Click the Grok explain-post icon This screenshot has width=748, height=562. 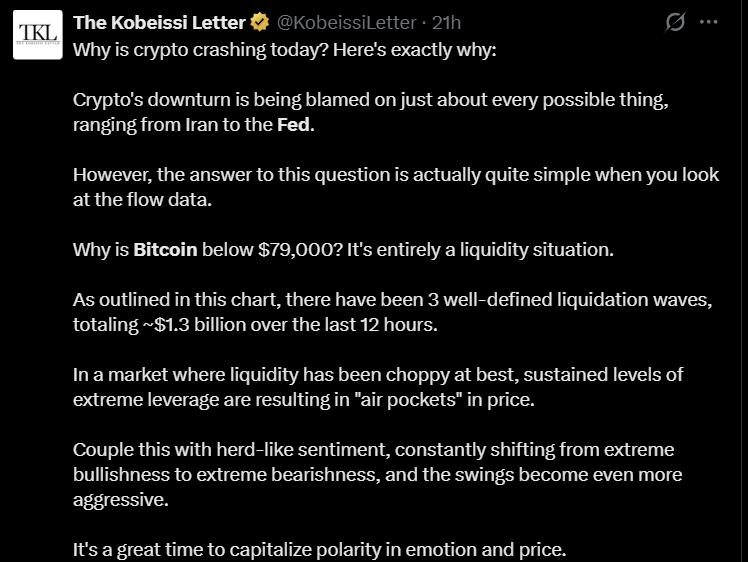pos(676,22)
